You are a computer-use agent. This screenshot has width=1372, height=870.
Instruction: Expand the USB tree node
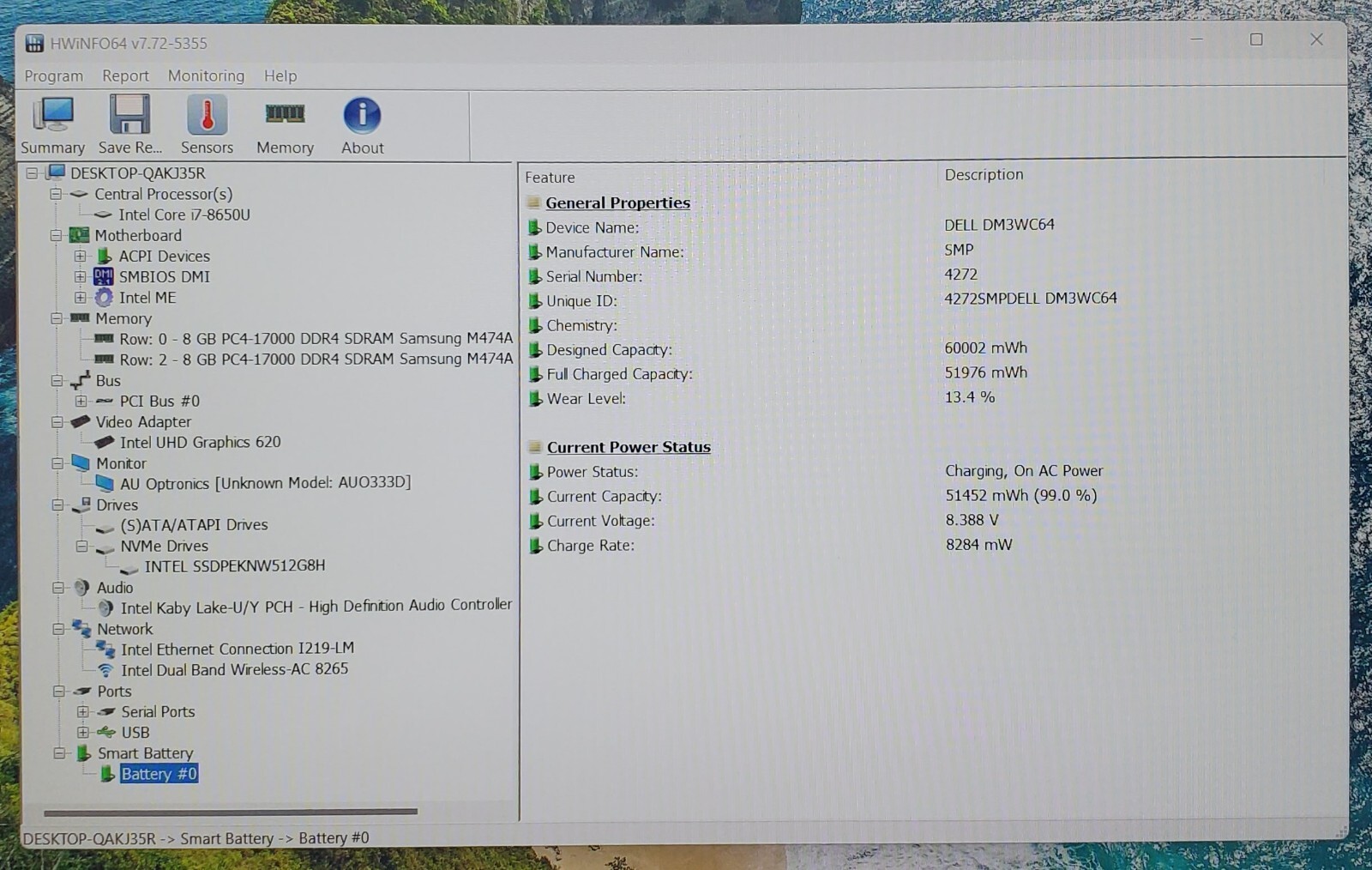(x=83, y=732)
